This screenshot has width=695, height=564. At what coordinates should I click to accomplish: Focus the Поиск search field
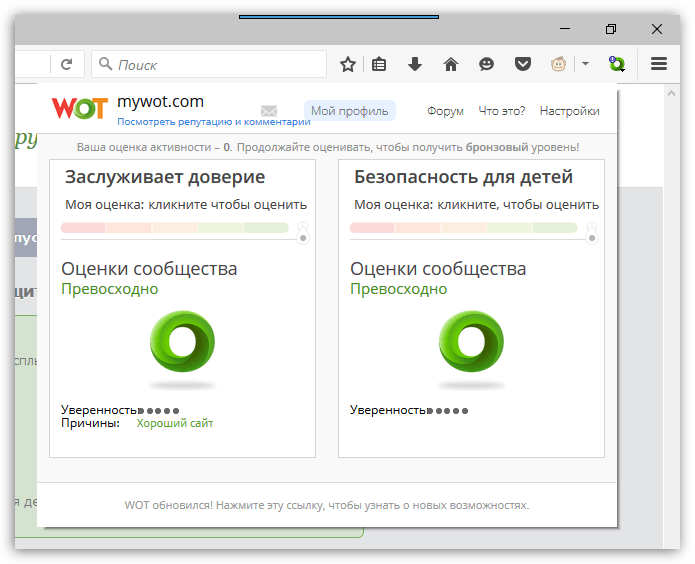coord(209,64)
